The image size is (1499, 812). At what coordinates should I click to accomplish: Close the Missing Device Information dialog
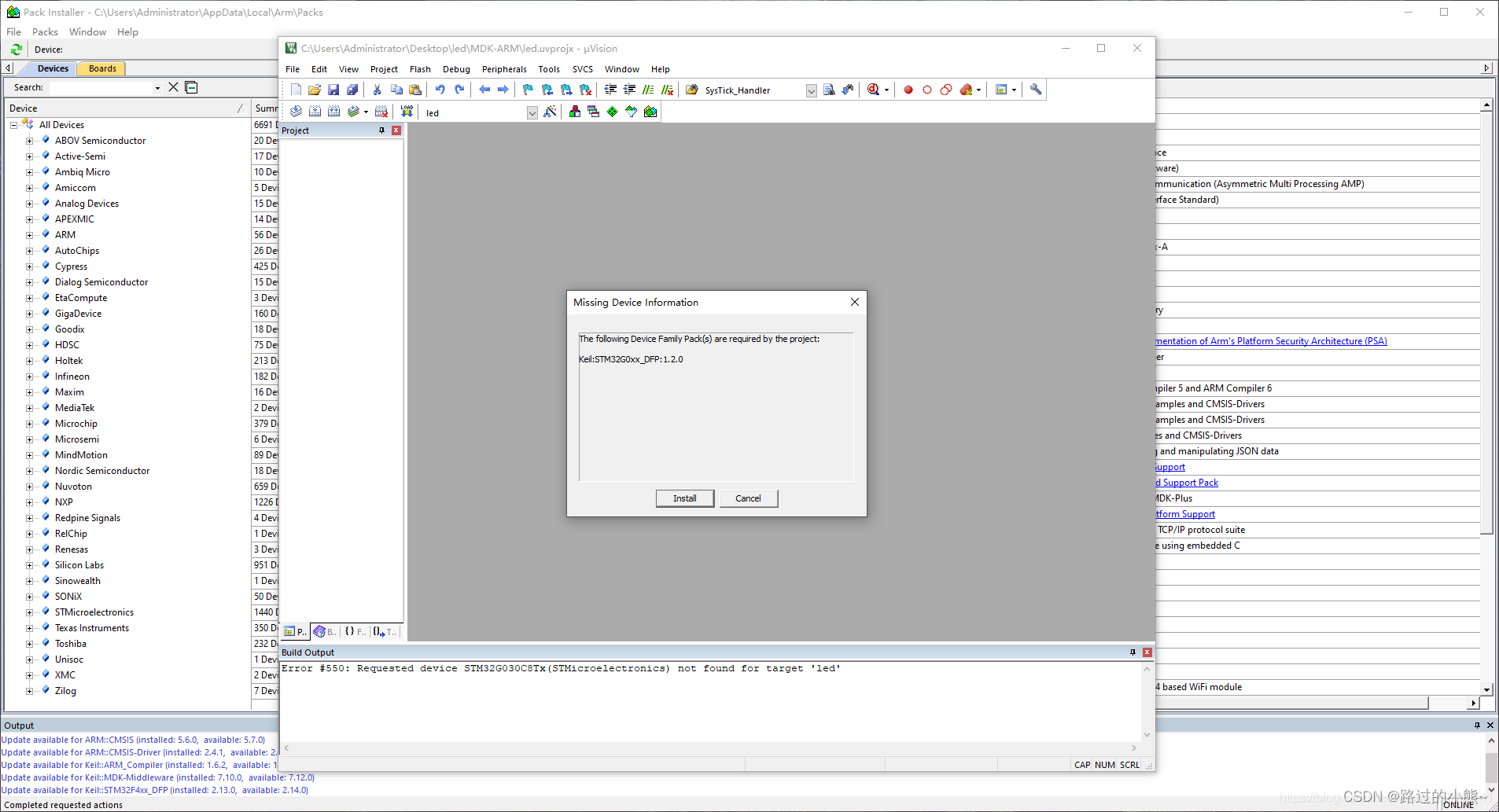(854, 302)
